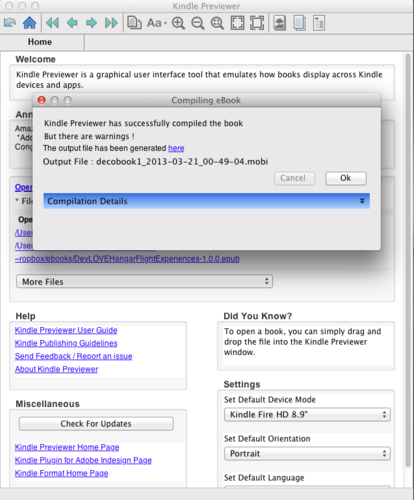Go to previous page arrow

click(72, 23)
